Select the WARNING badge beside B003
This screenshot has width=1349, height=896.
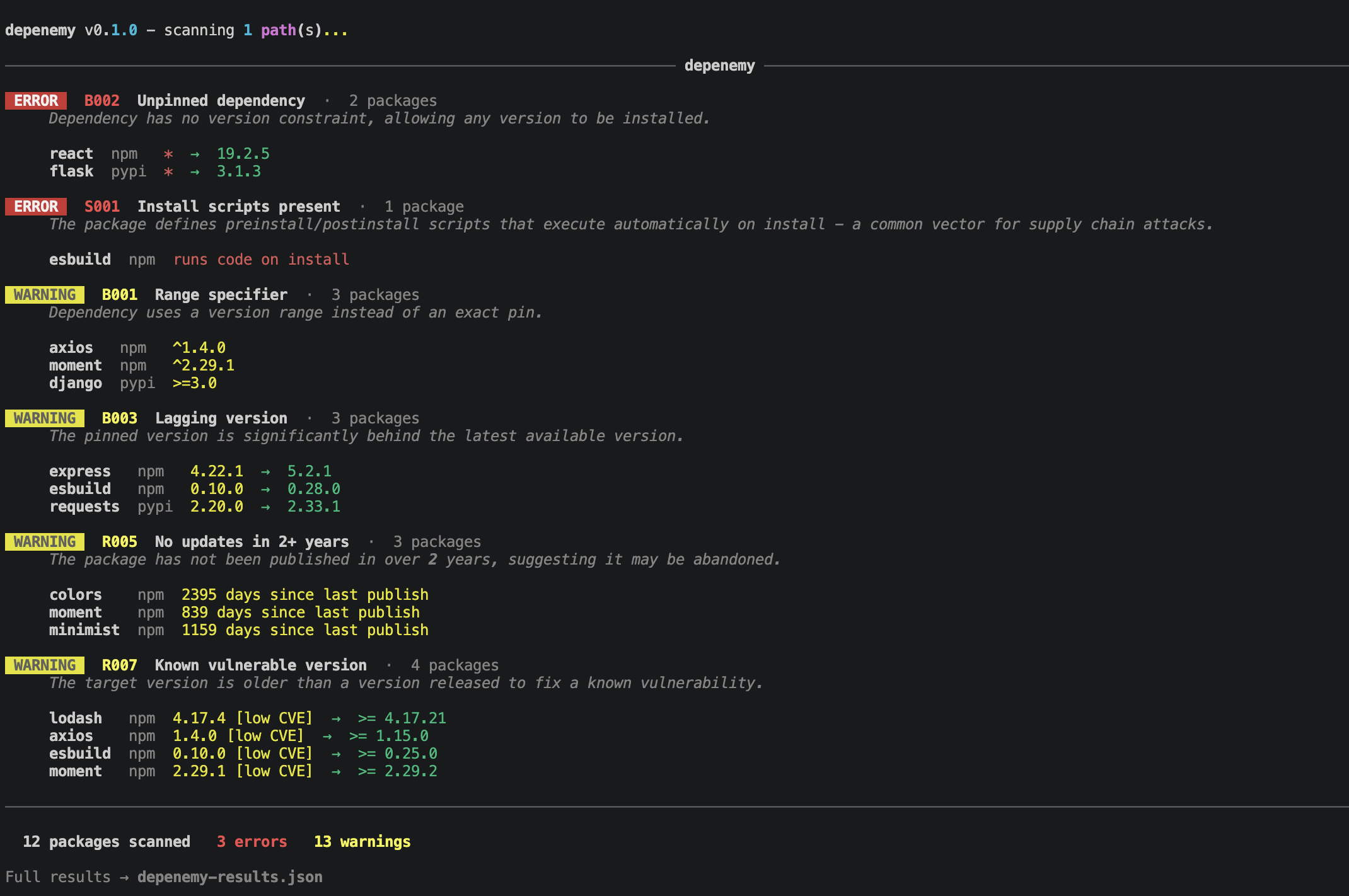pos(45,418)
